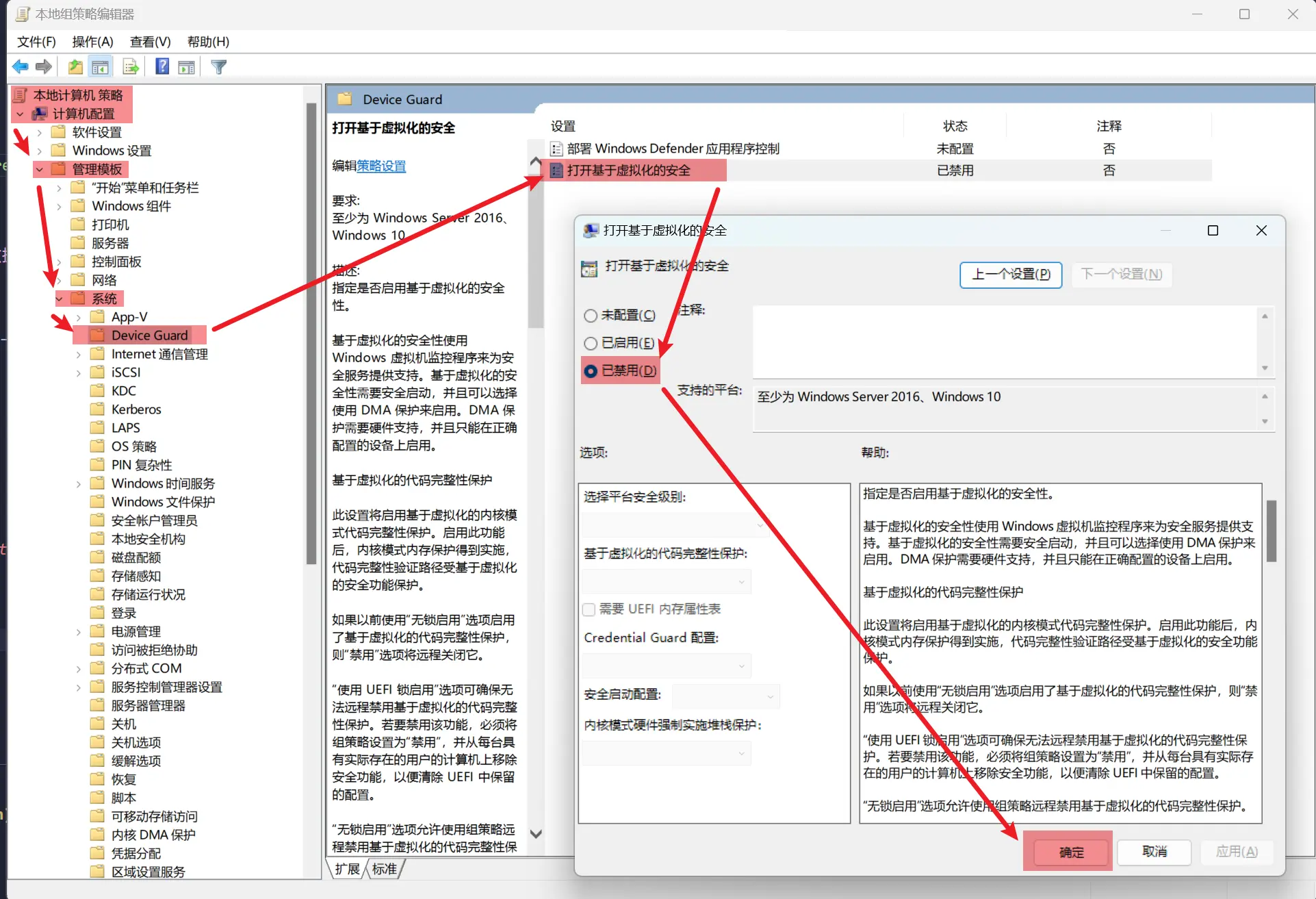Open the 帮助(H) menu
Image resolution: width=1316 pixels, height=899 pixels.
coord(208,42)
